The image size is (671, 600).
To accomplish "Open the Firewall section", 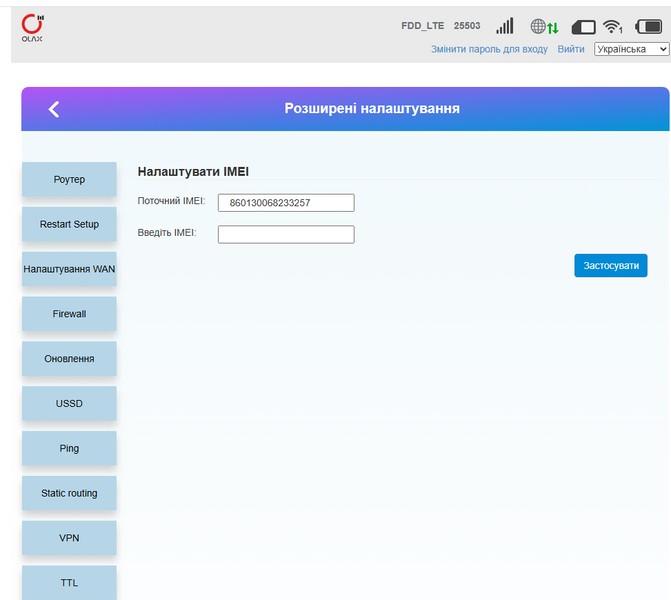I will click(69, 314).
